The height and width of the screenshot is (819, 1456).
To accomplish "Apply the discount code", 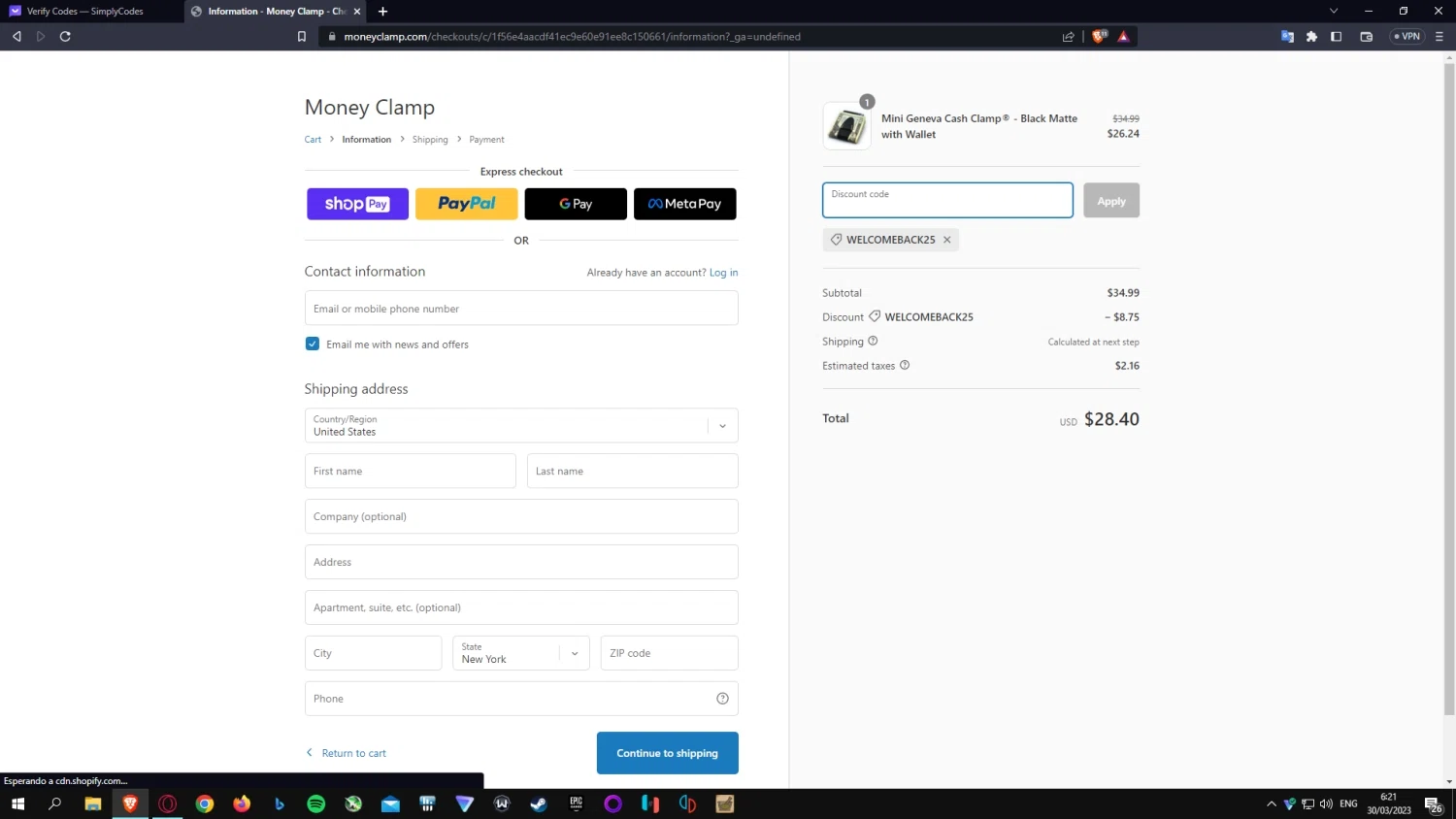I will pos(1111,201).
